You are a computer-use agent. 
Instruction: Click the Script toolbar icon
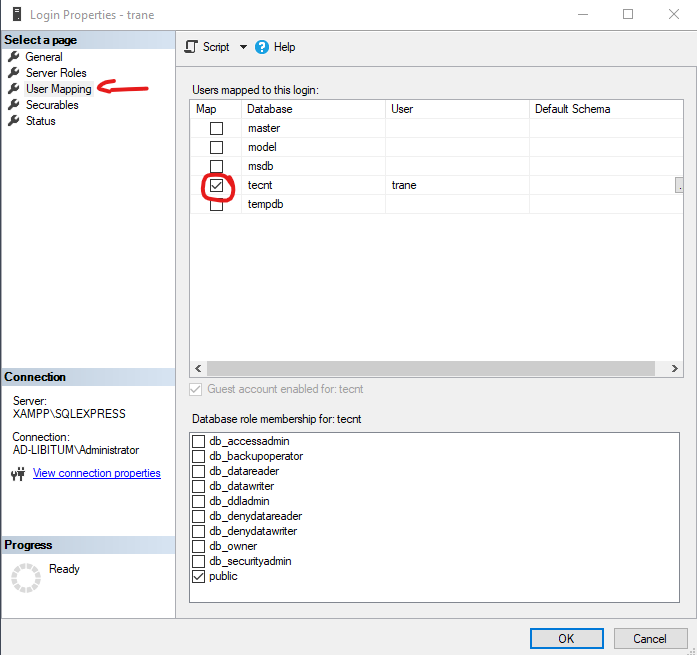point(192,47)
